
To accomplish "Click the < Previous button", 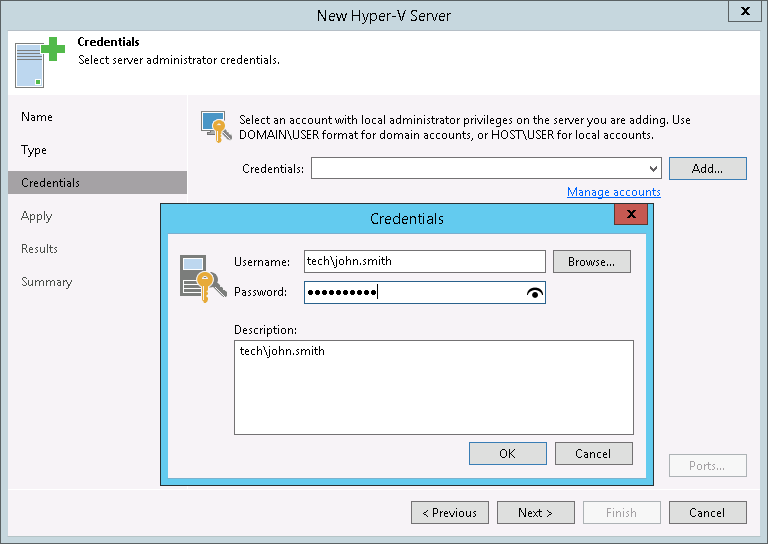I will (x=450, y=513).
